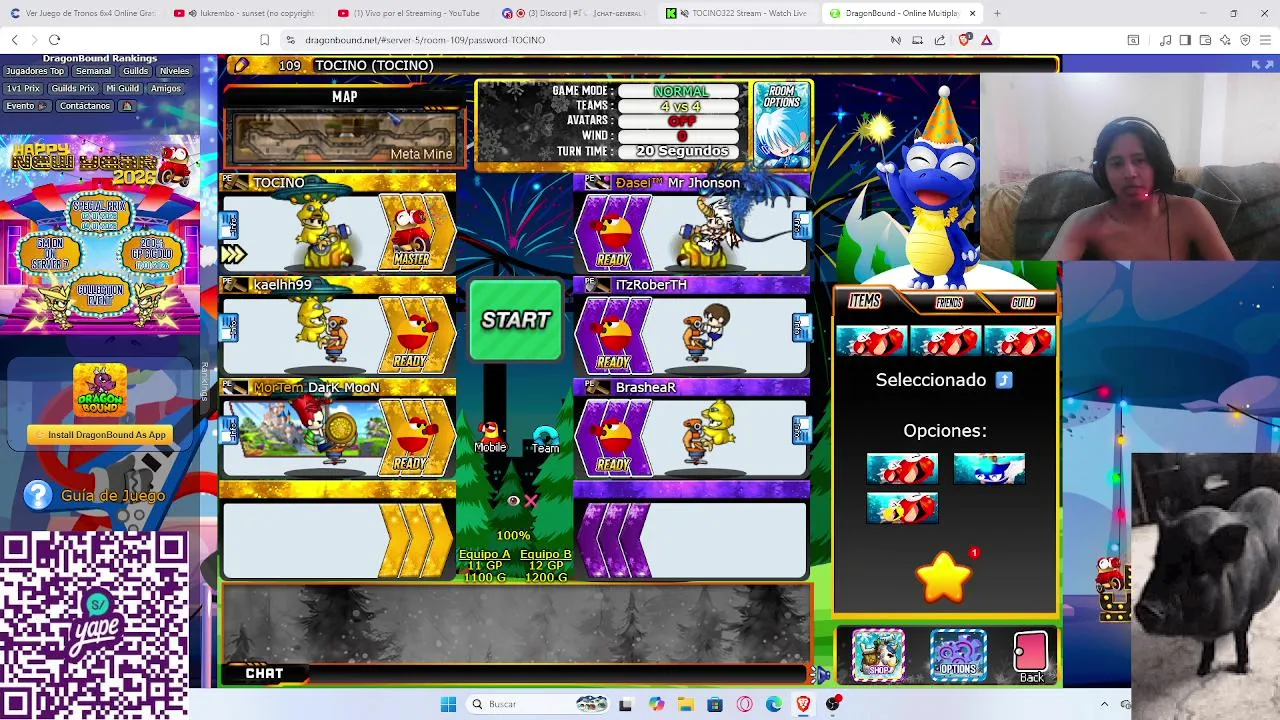Click the Guia de Juego link
The height and width of the screenshot is (720, 1280).
coord(113,496)
